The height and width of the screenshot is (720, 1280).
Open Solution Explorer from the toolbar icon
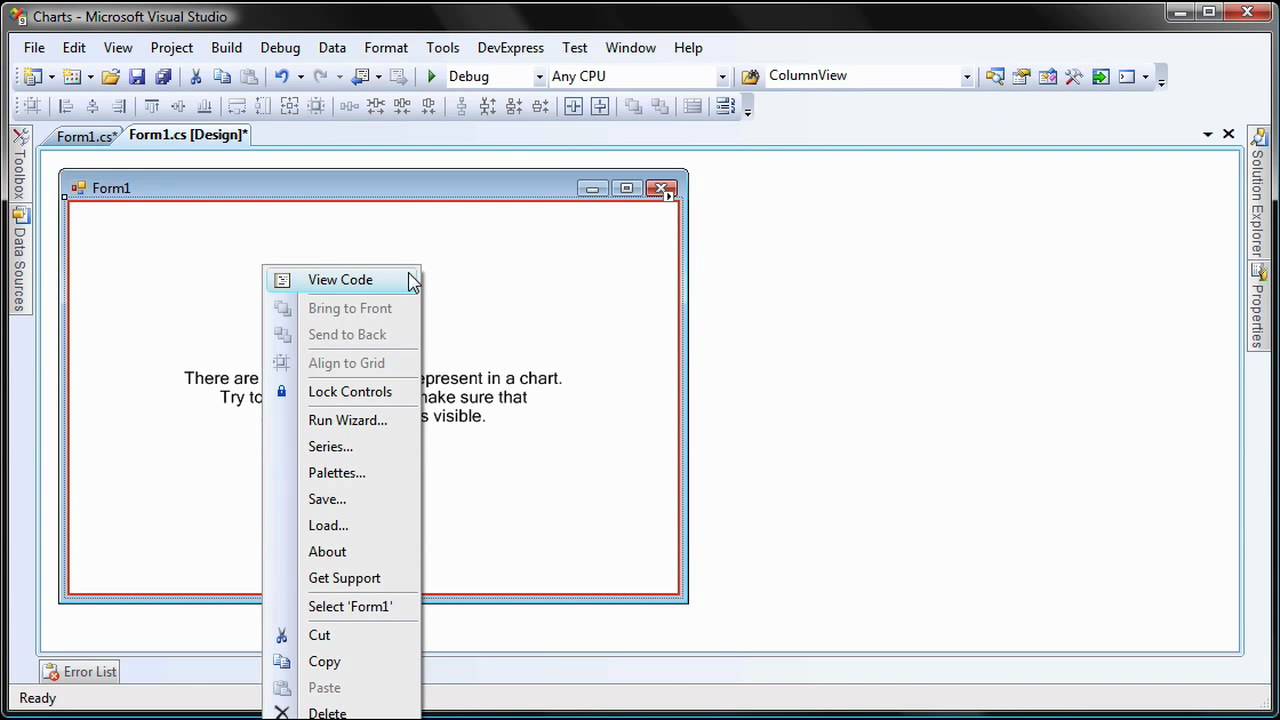(x=995, y=76)
